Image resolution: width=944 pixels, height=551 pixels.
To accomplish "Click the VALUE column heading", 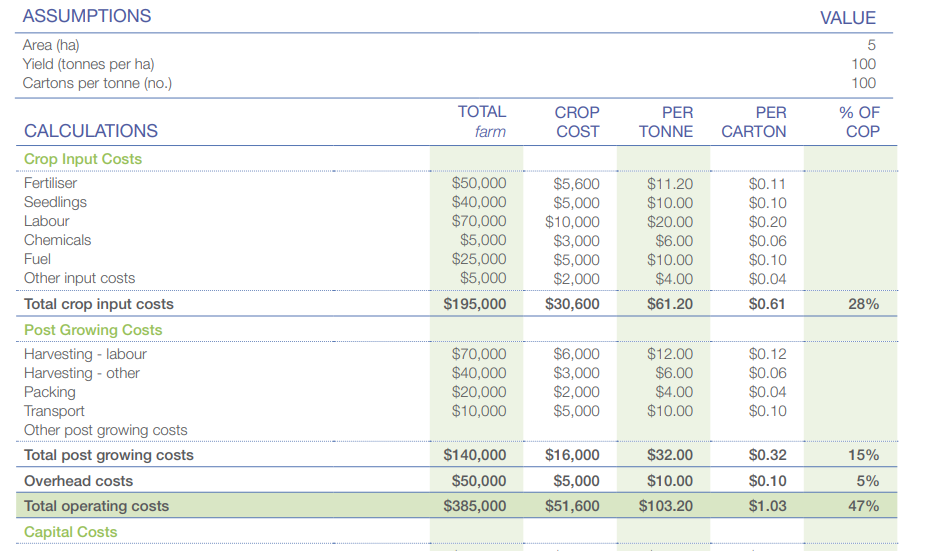I will coord(848,17).
